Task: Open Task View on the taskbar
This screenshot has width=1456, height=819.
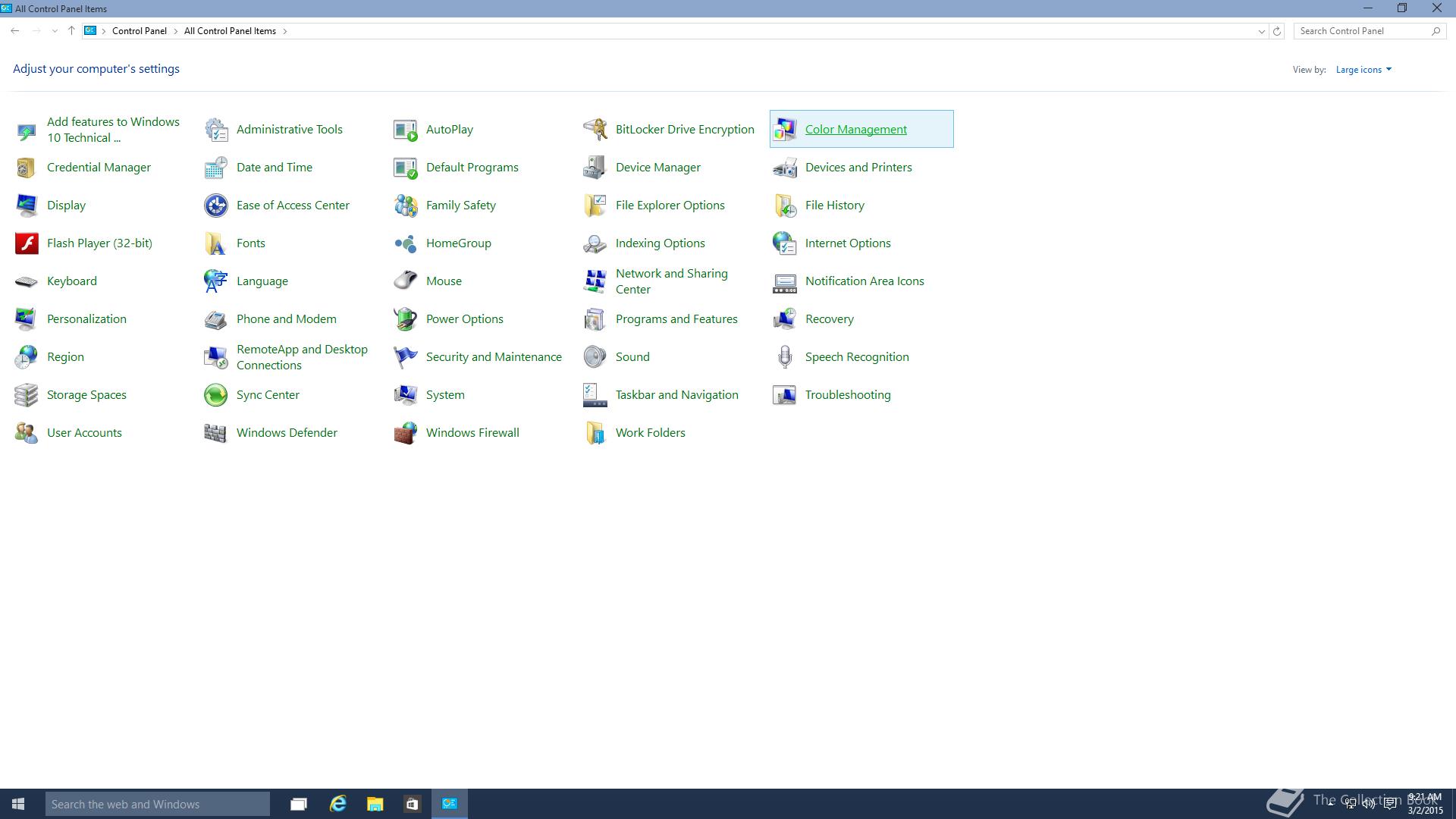Action: click(299, 804)
